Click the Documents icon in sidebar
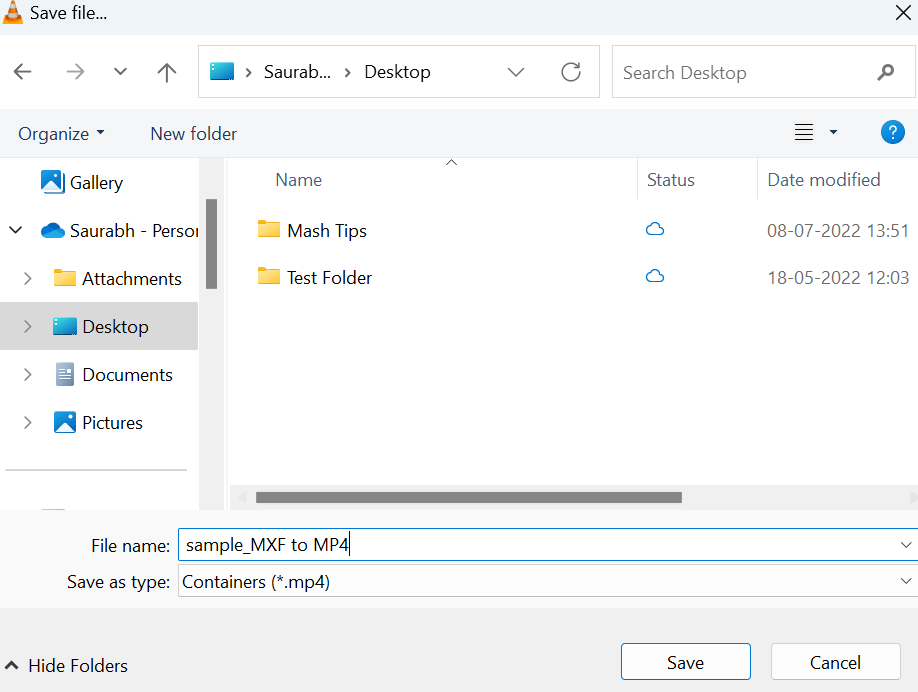Screen dimensions: 918x692 pos(65,374)
